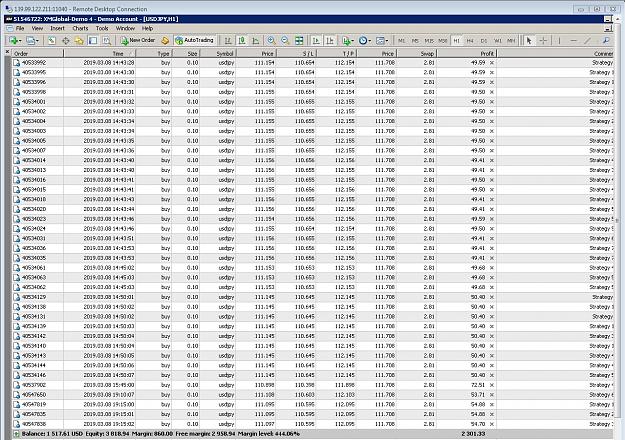Select the crosshair tool
625x440 pixels.
(543, 40)
